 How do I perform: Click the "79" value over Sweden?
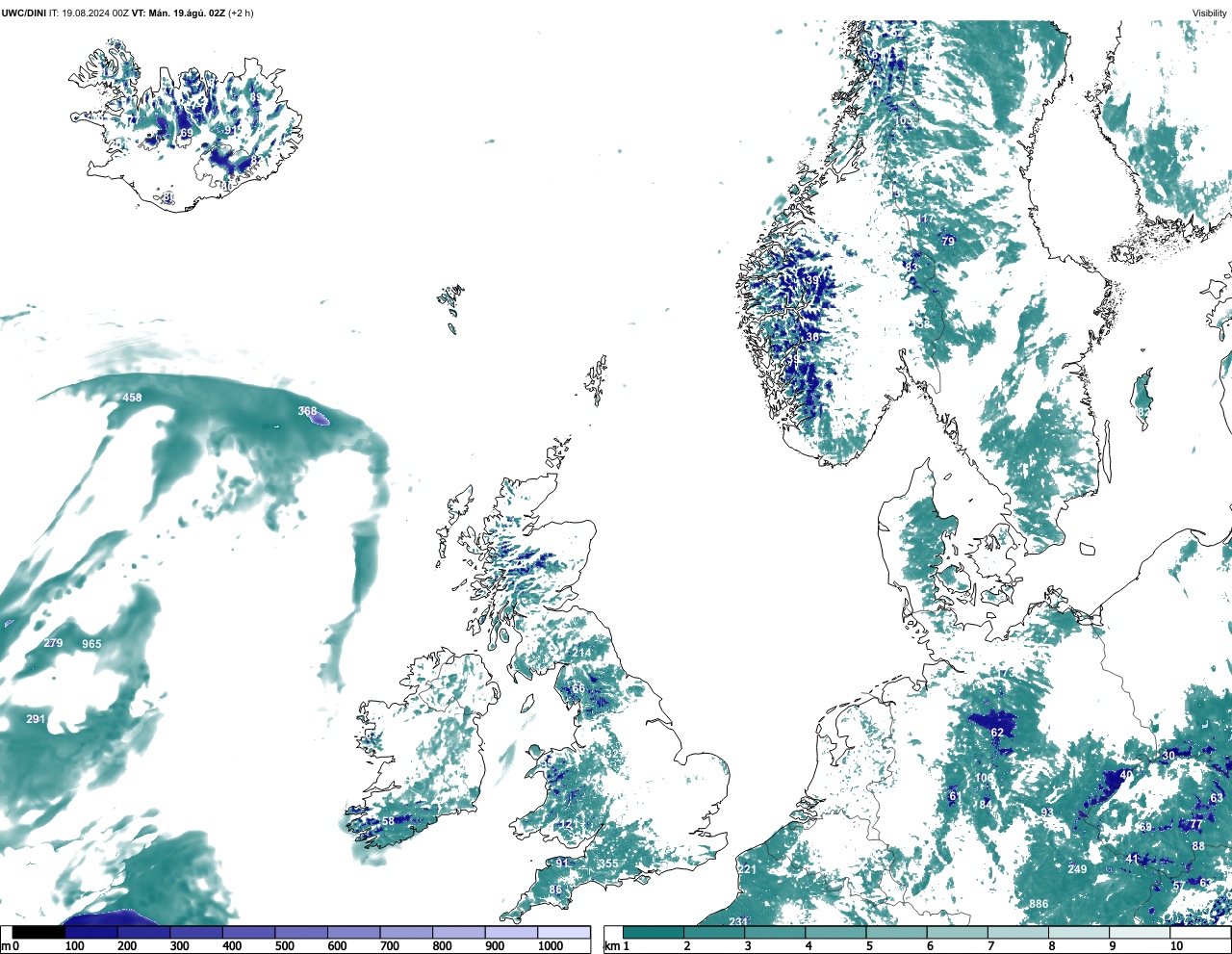(948, 242)
